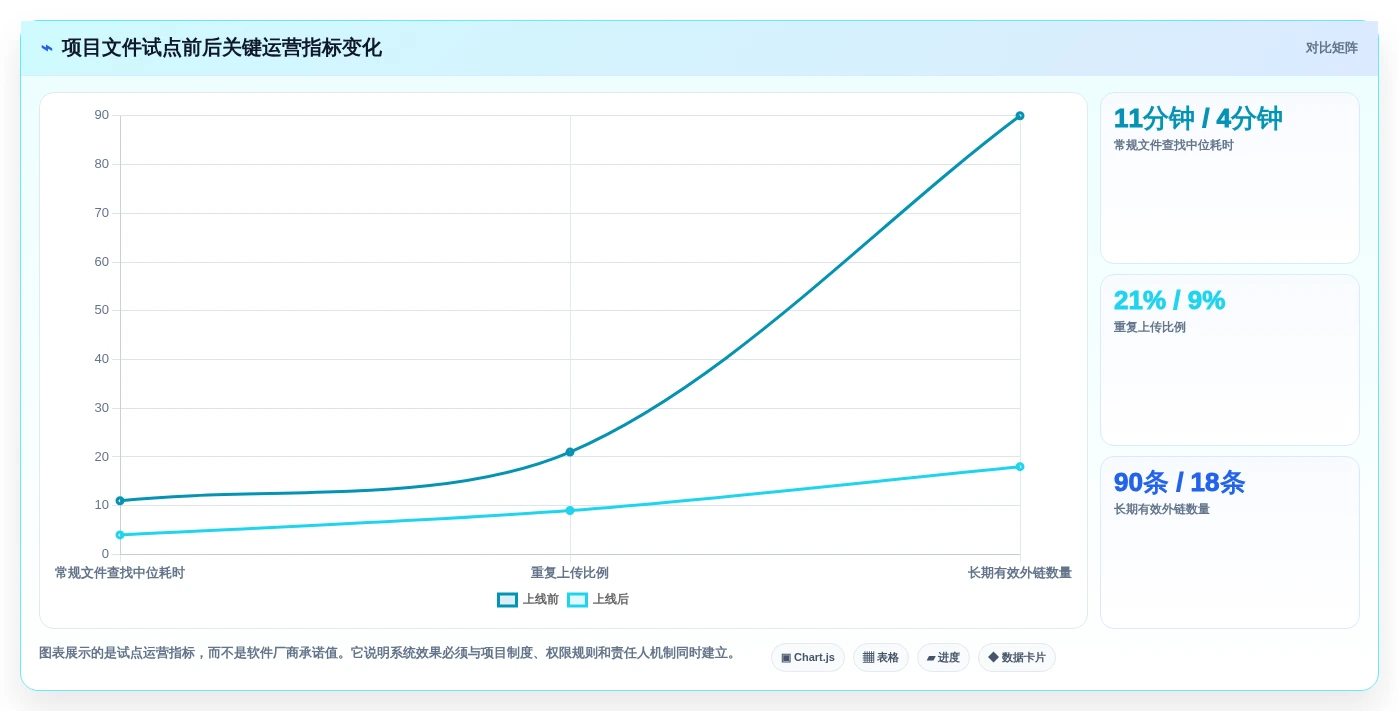Select the 数据卡片 tag chip
1399x711 pixels.
(x=1017, y=658)
